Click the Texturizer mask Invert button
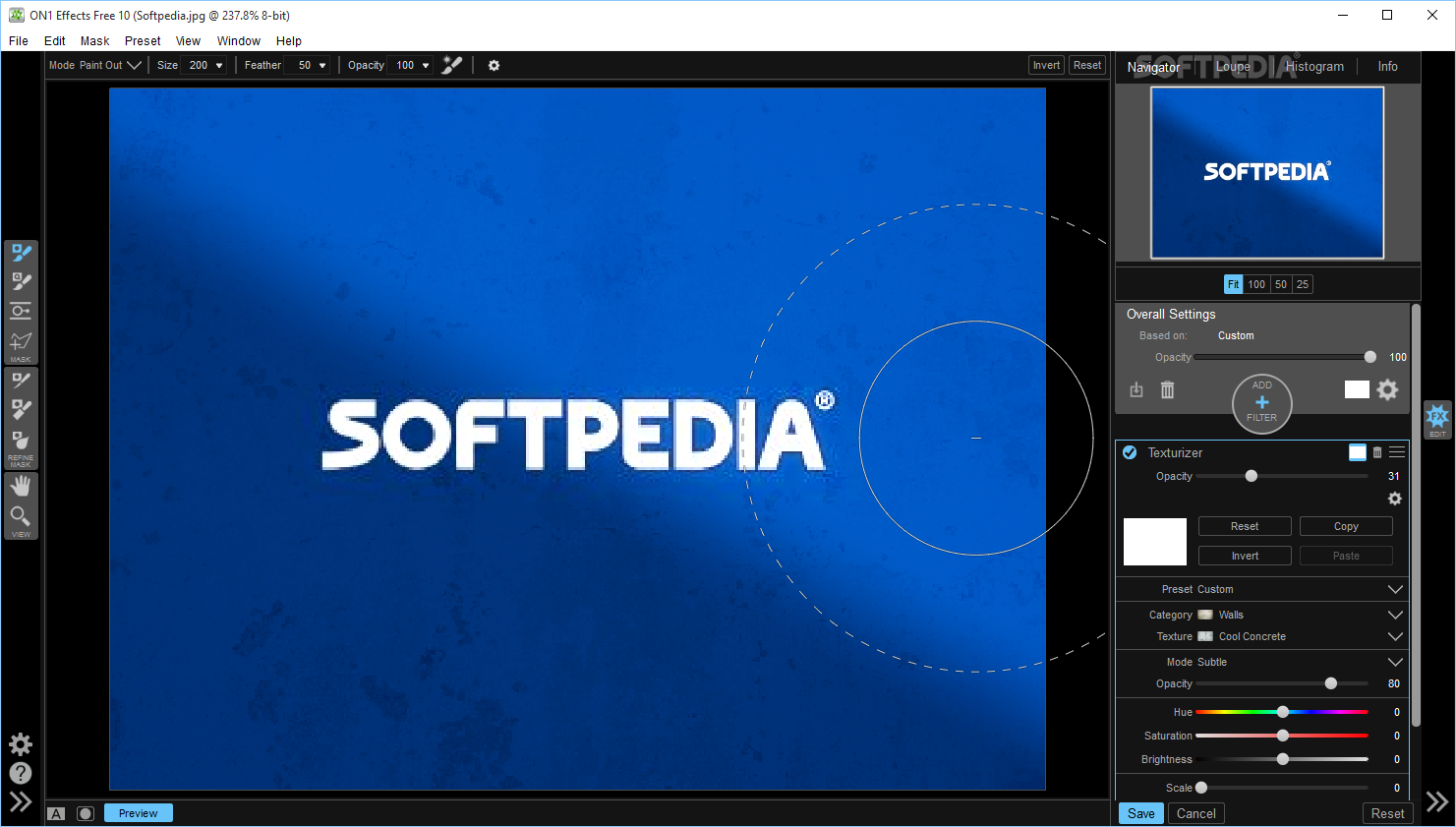 pos(1245,556)
